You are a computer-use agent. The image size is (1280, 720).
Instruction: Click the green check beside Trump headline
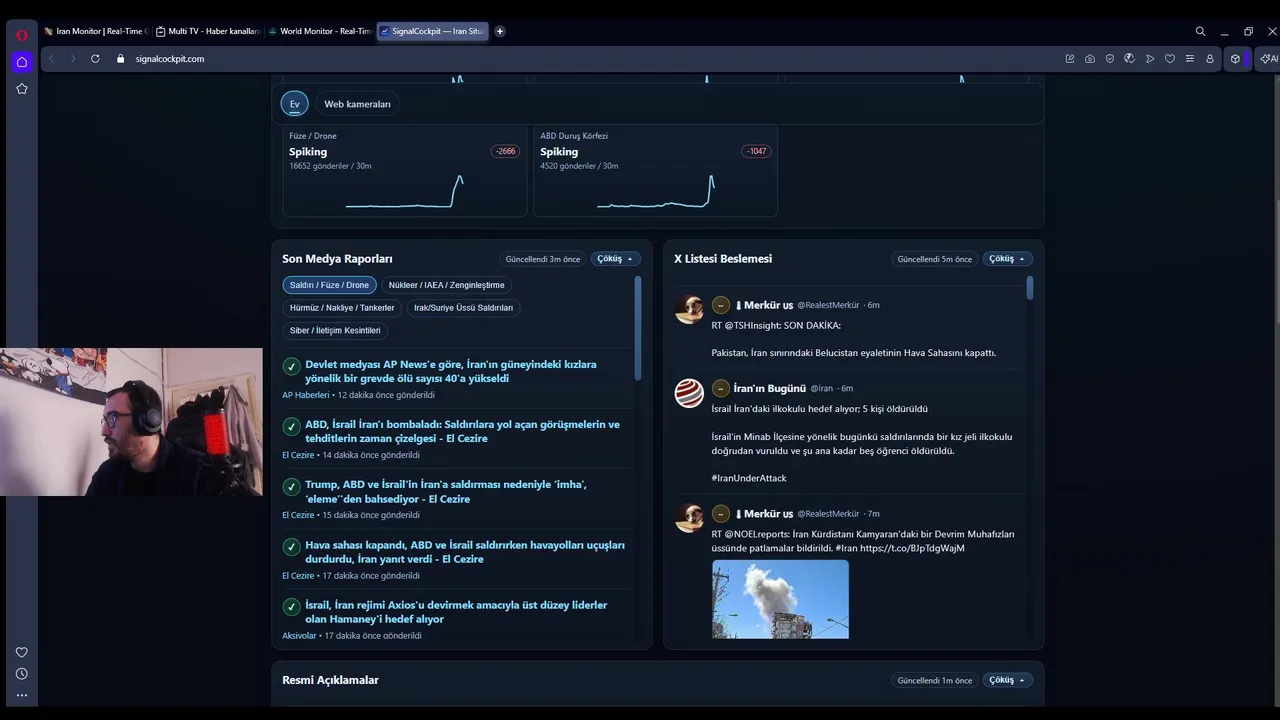coord(291,487)
